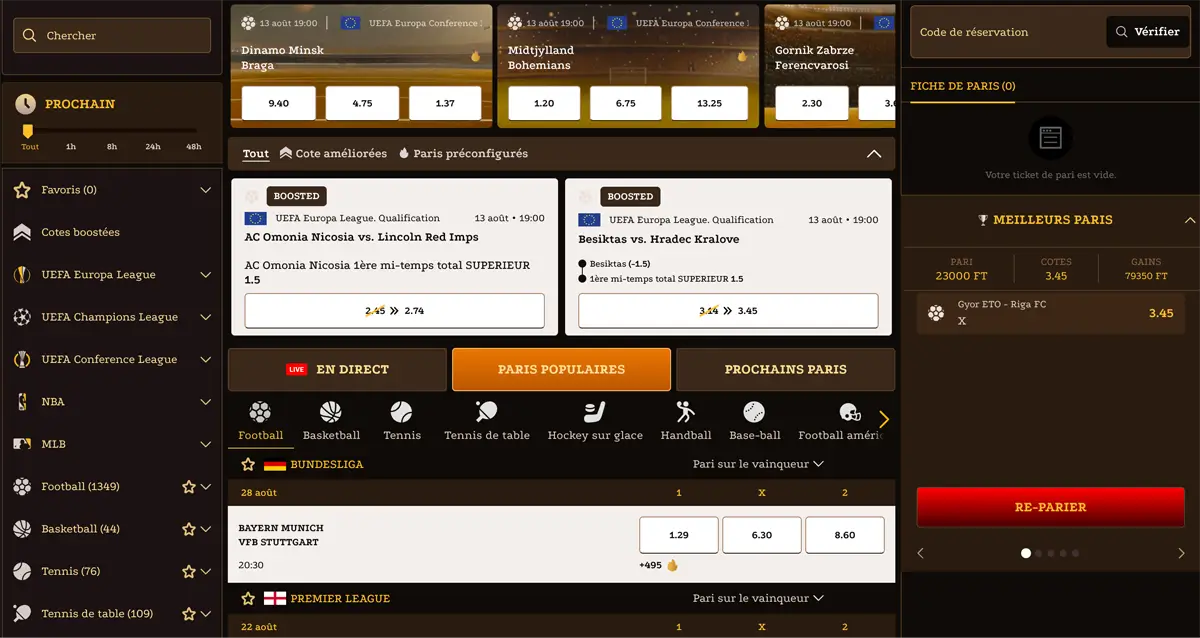Click the star icon next to Tennis de table (109)

pyautogui.click(x=188, y=614)
